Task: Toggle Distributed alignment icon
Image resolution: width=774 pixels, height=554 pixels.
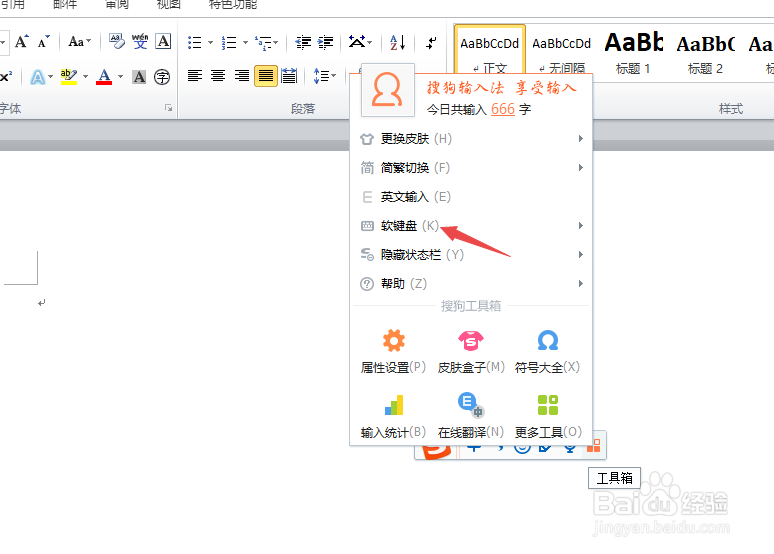Action: [289, 76]
